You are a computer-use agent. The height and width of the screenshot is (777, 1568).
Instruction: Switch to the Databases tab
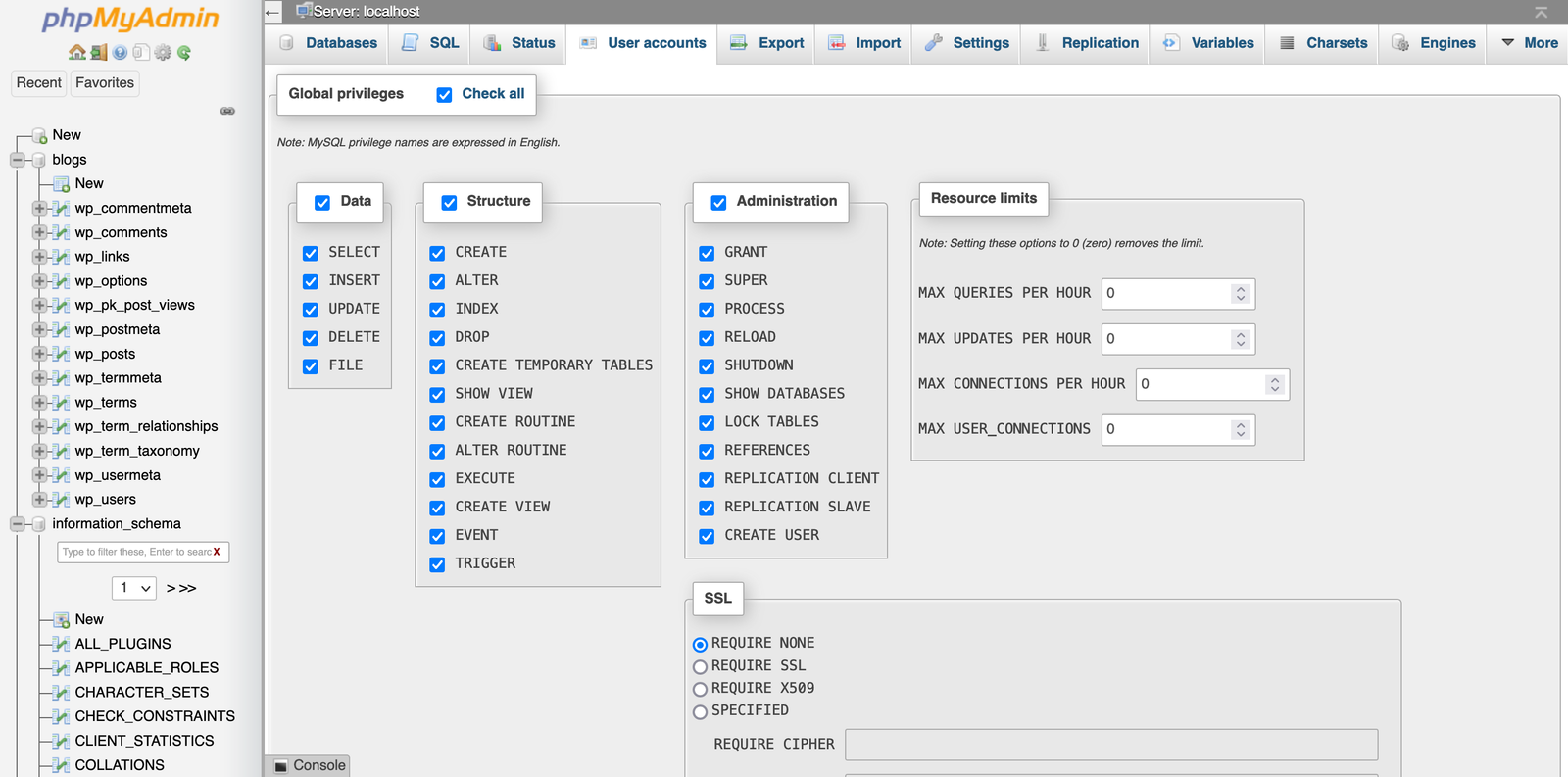tap(328, 43)
